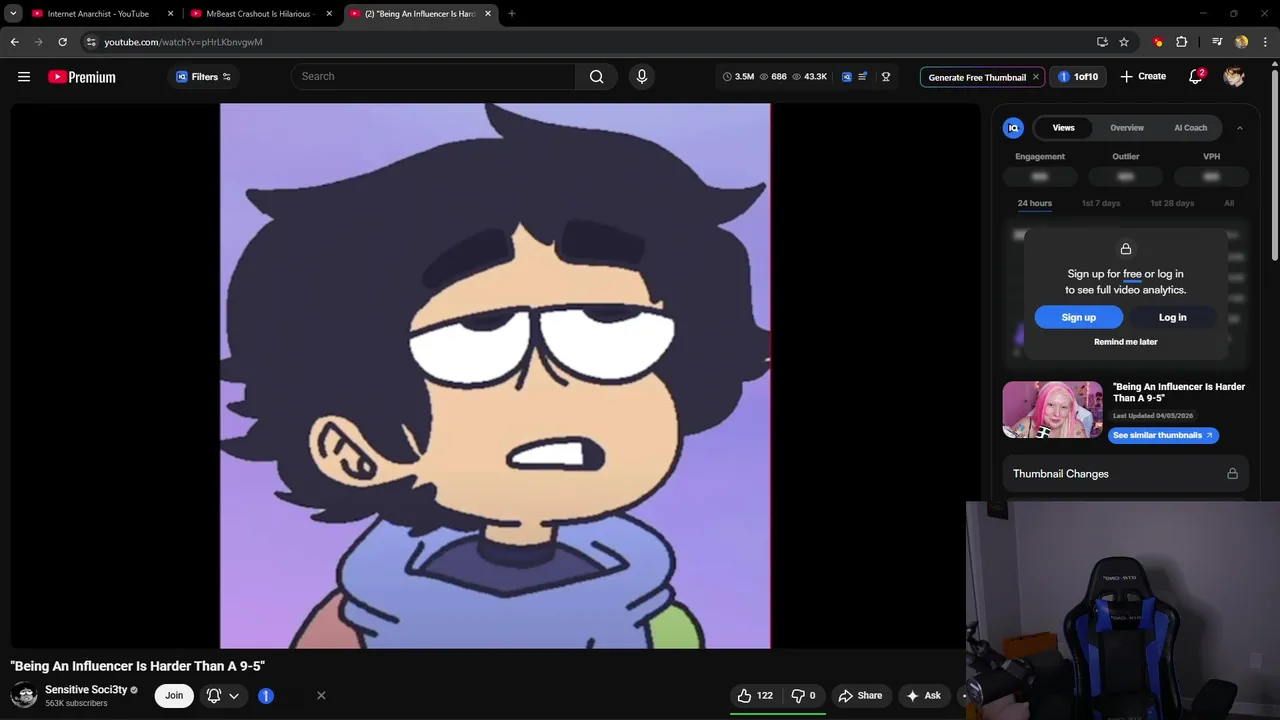1280x720 pixels.
Task: Close the MrBeast Crashout tab
Action: [x=329, y=14]
